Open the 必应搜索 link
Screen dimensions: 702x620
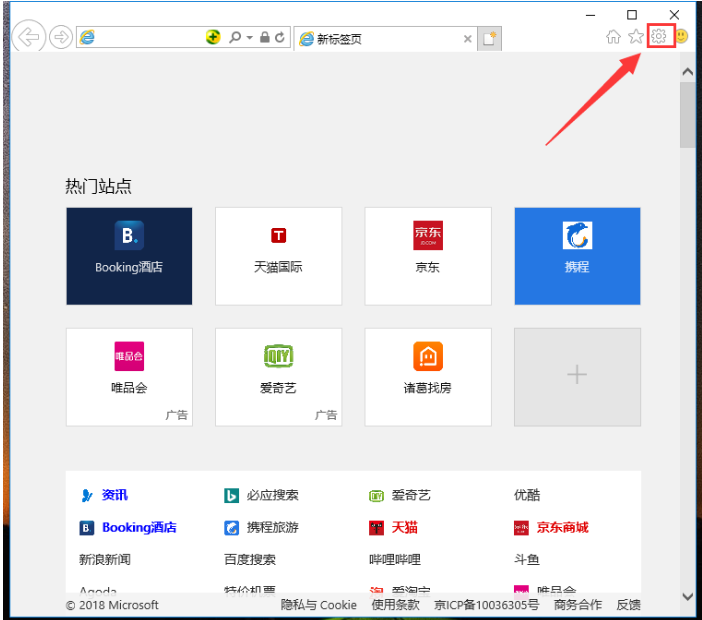coord(271,495)
